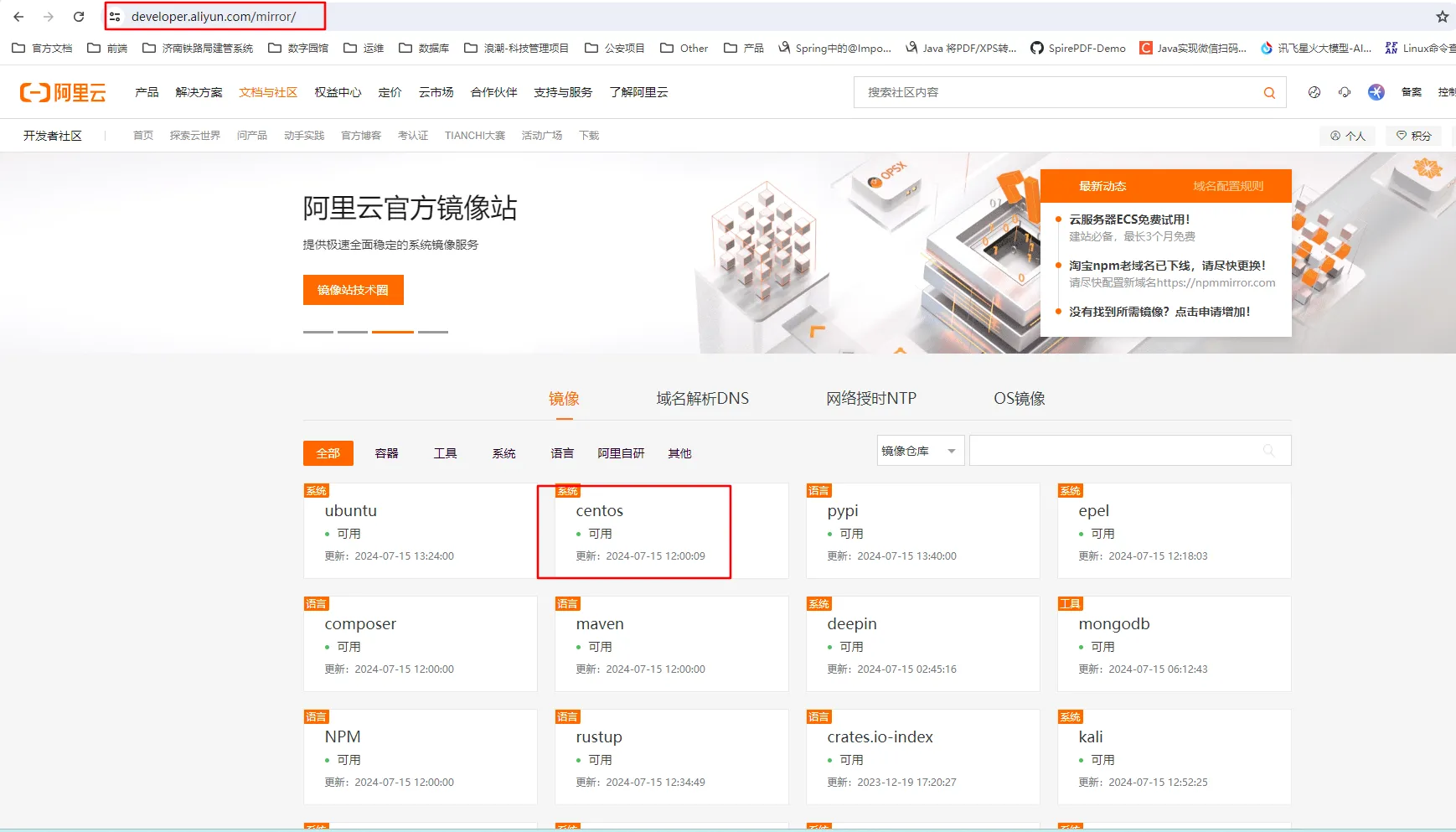
Task: Switch to the 域名解析DNS tab
Action: point(702,399)
